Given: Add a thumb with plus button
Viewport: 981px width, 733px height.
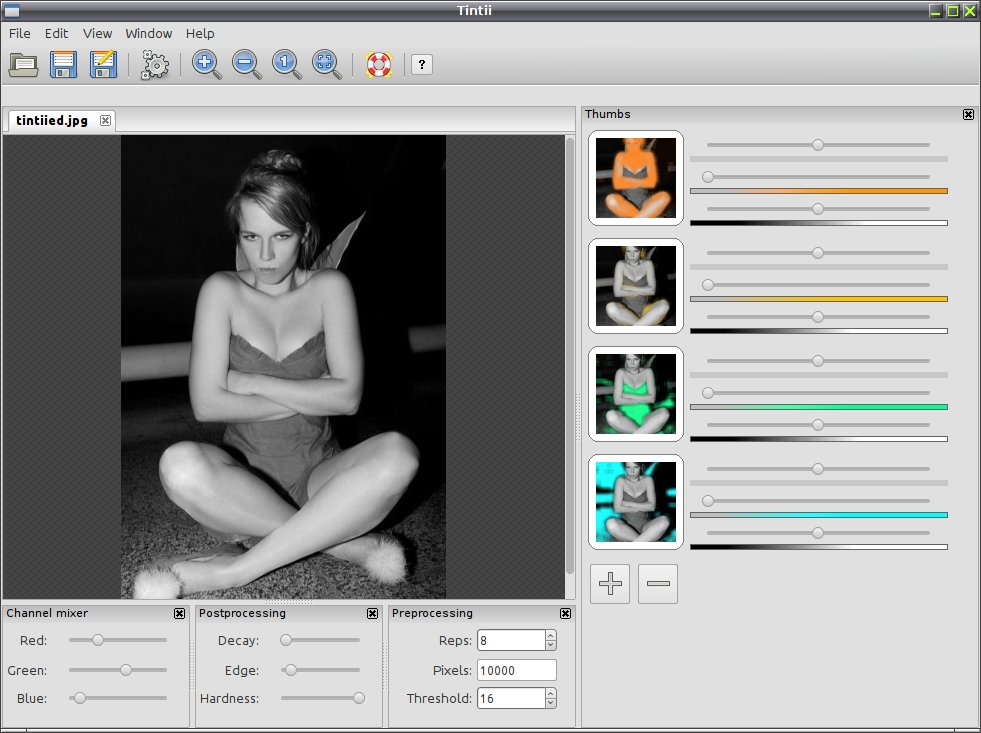Looking at the screenshot, I should point(610,584).
